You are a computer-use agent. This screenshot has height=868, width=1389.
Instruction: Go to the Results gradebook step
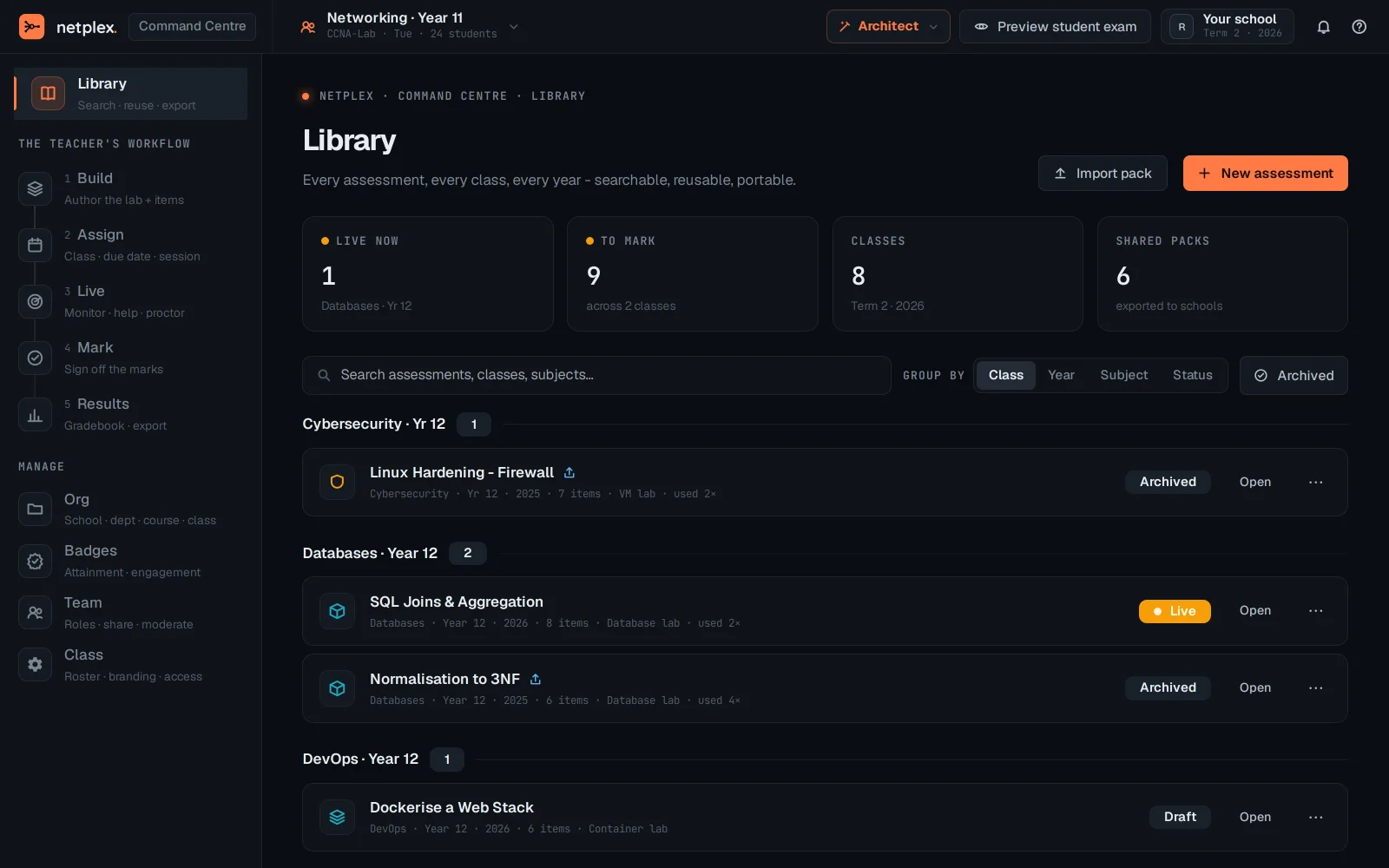(x=132, y=414)
